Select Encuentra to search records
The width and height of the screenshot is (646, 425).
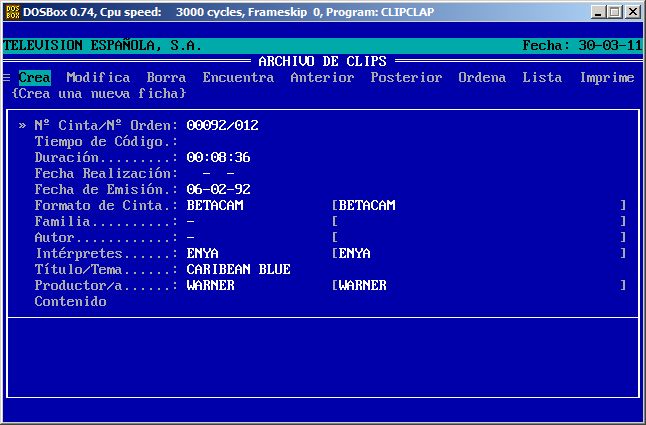coord(238,77)
